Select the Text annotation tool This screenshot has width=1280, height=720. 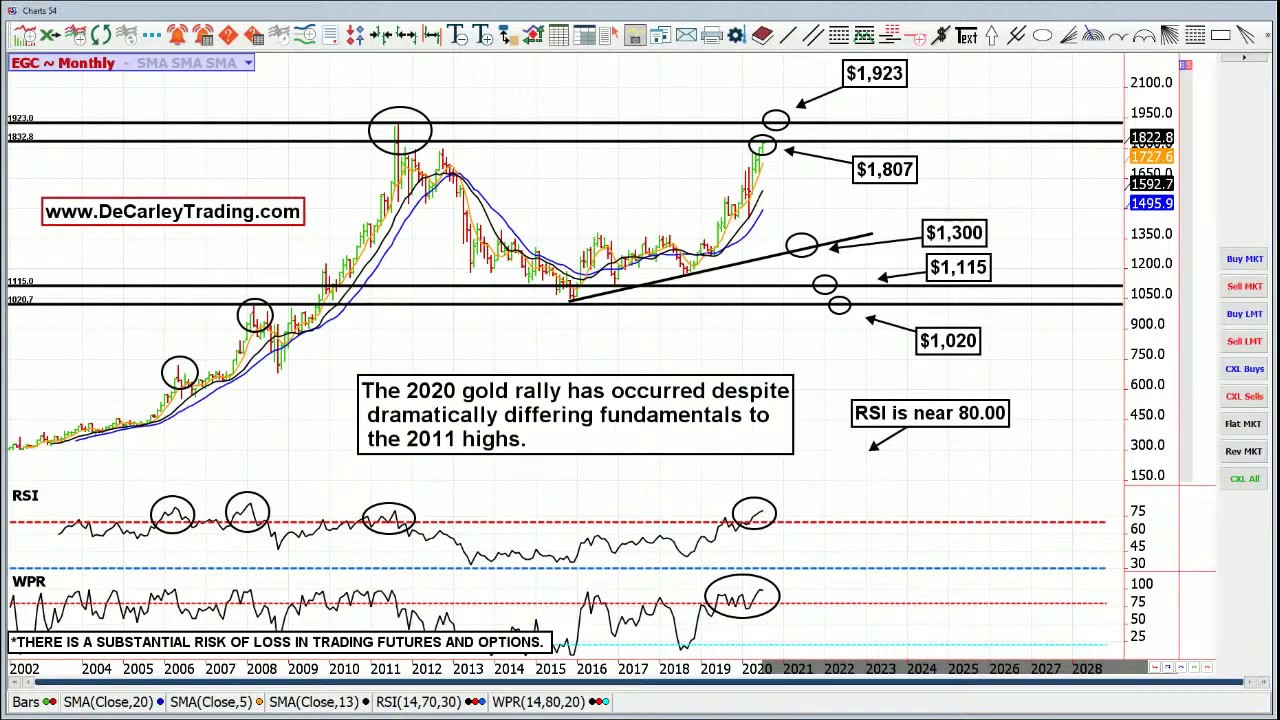click(x=966, y=36)
